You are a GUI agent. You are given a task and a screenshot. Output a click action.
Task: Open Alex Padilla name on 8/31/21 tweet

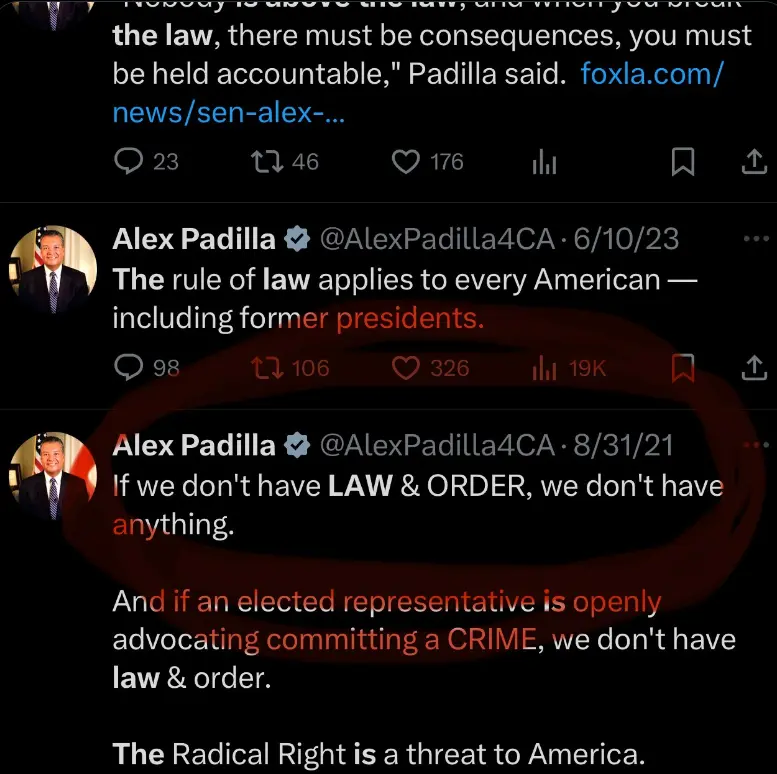click(x=194, y=445)
